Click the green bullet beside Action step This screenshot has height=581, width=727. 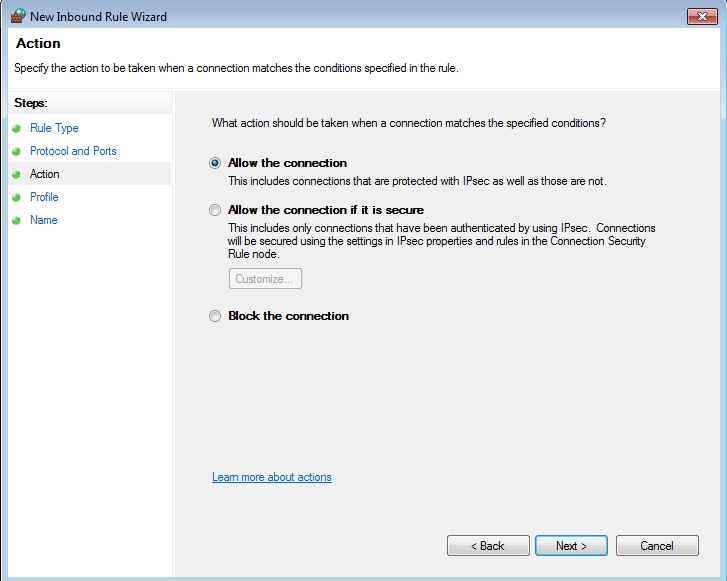pyautogui.click(x=16, y=175)
